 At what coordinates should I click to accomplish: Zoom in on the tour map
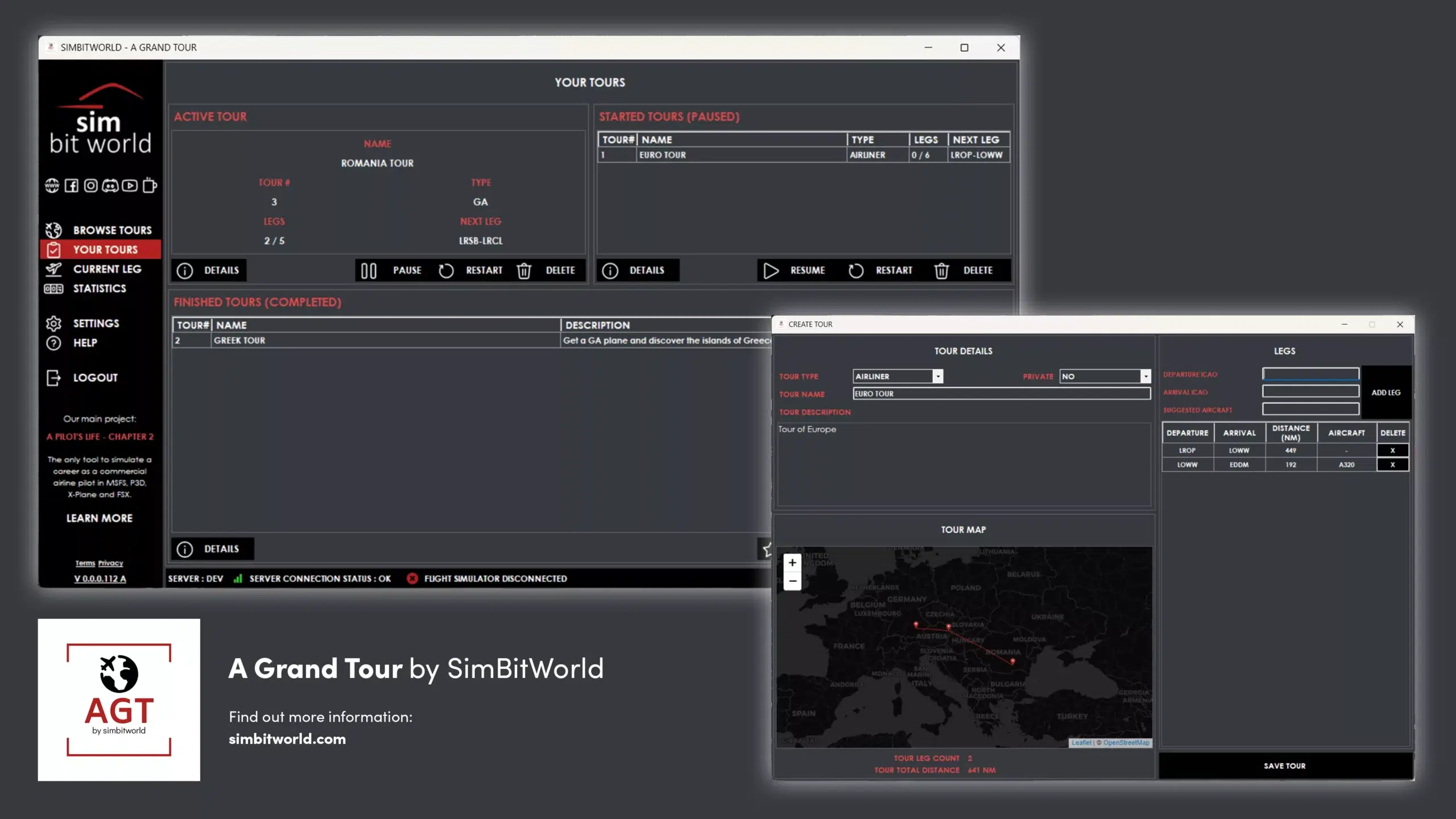pyautogui.click(x=792, y=563)
